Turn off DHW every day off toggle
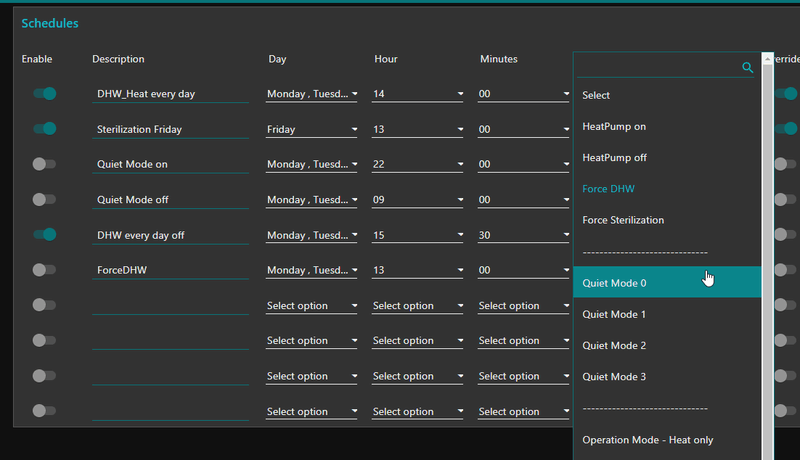The image size is (800, 460). (44, 235)
